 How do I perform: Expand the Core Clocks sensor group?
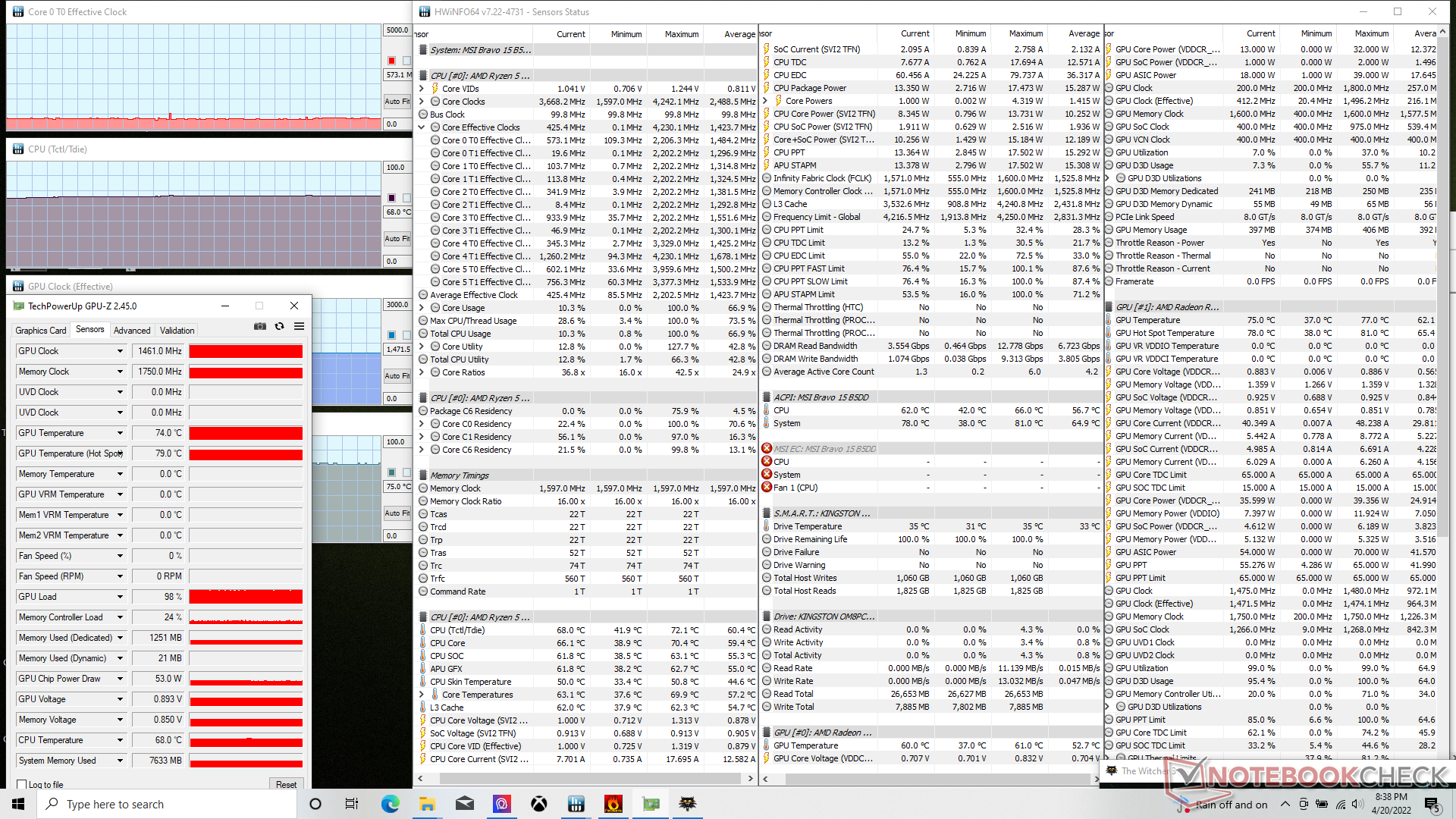[x=422, y=102]
